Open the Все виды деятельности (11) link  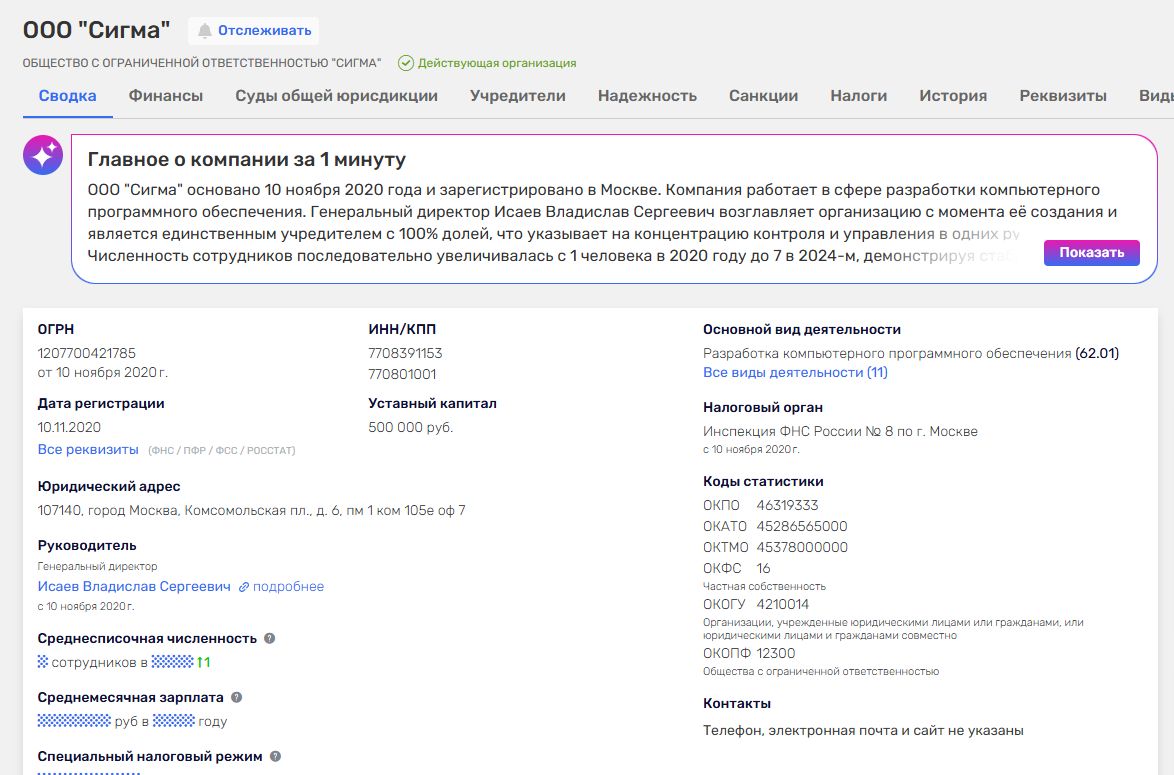click(795, 372)
